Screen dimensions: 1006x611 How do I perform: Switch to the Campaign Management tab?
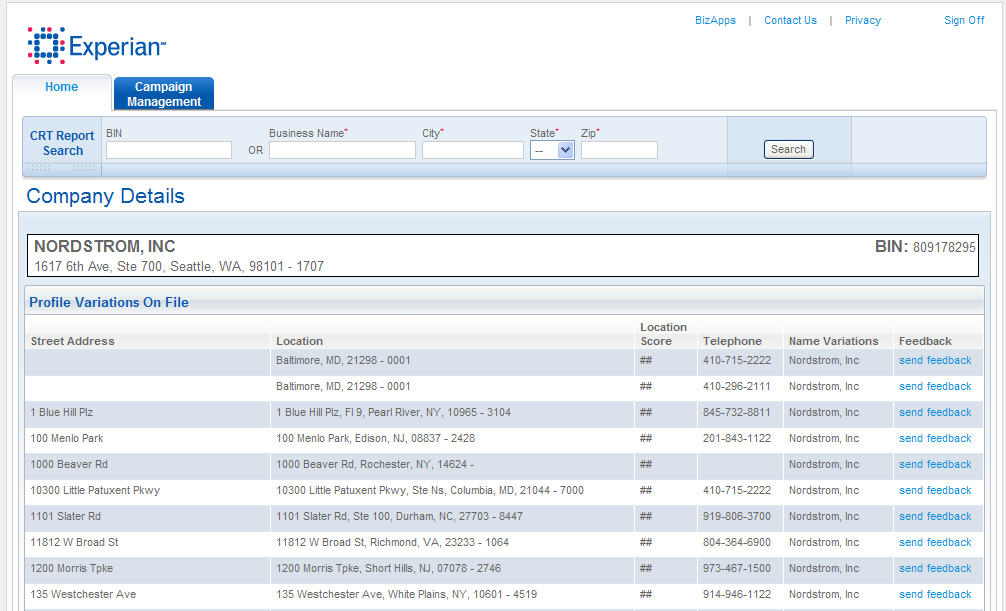[164, 94]
